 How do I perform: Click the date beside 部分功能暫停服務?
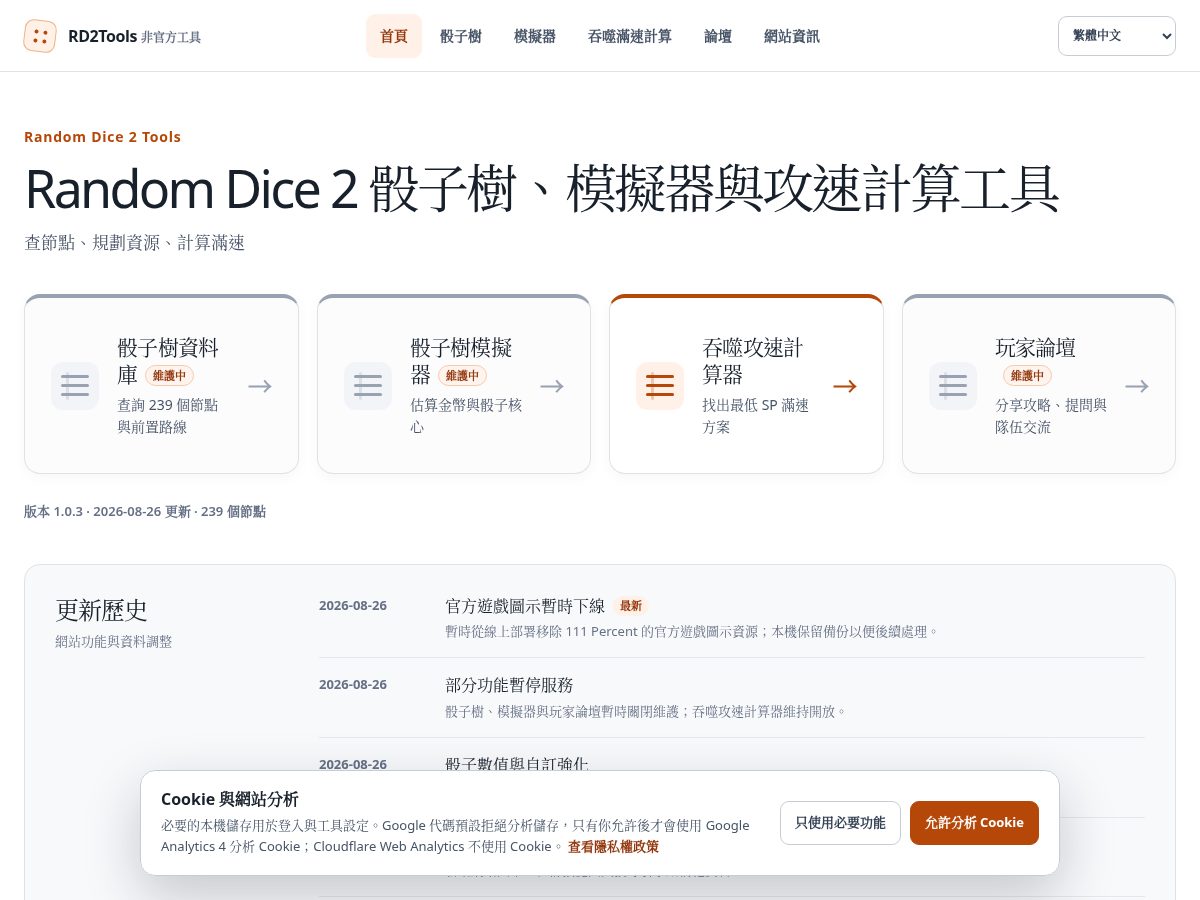coord(353,684)
